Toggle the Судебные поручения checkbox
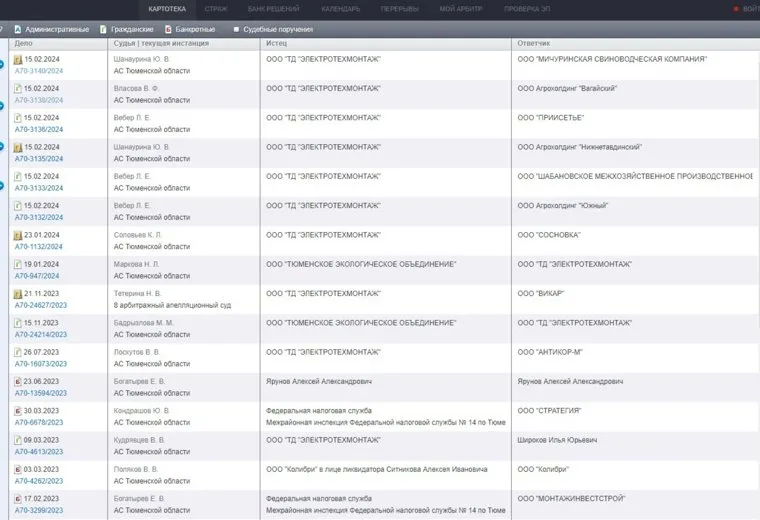This screenshot has width=760, height=520. coord(236,30)
